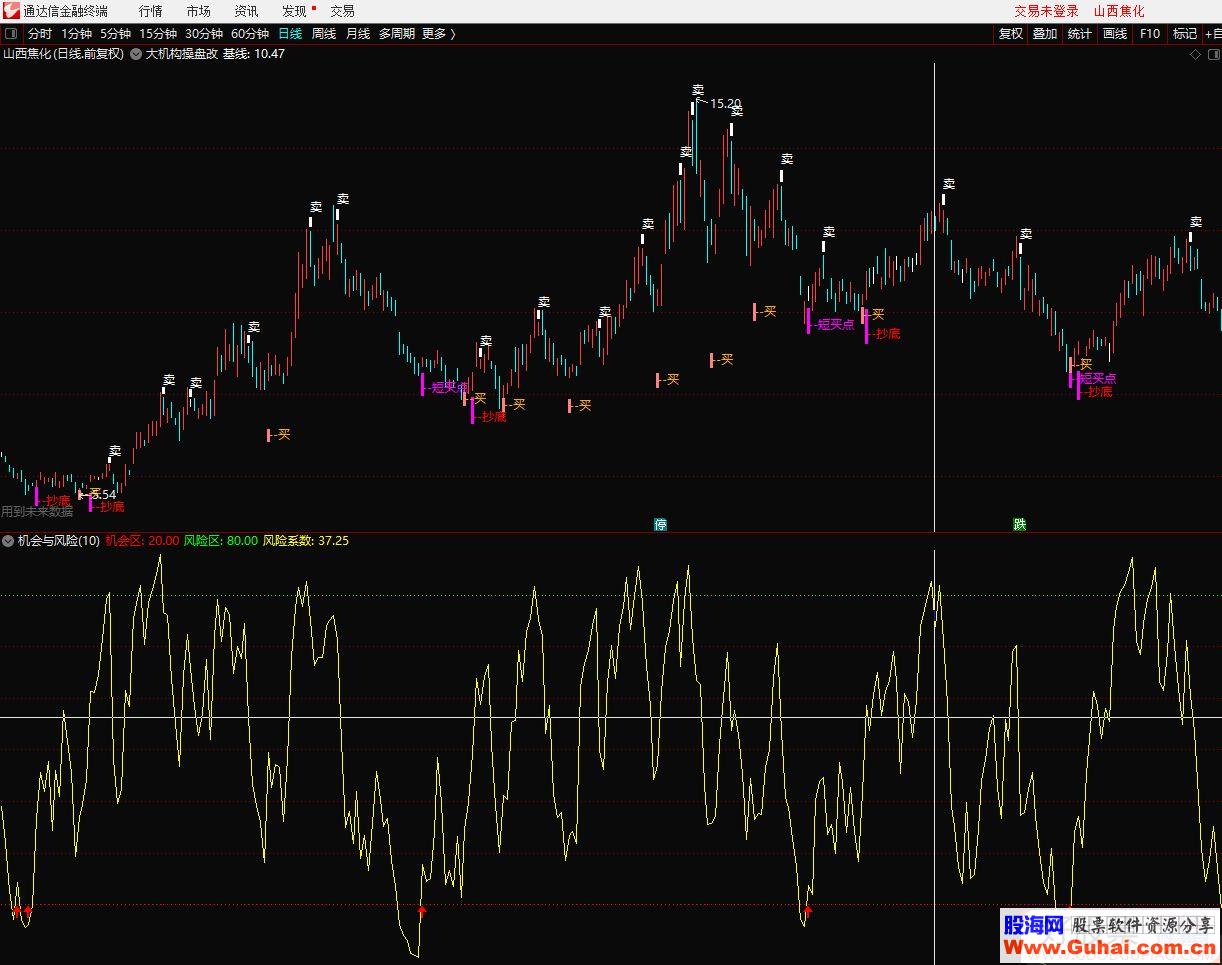
Task: Expand the main indicator chevron beside 大机构操盘改
Action: (x=135, y=54)
